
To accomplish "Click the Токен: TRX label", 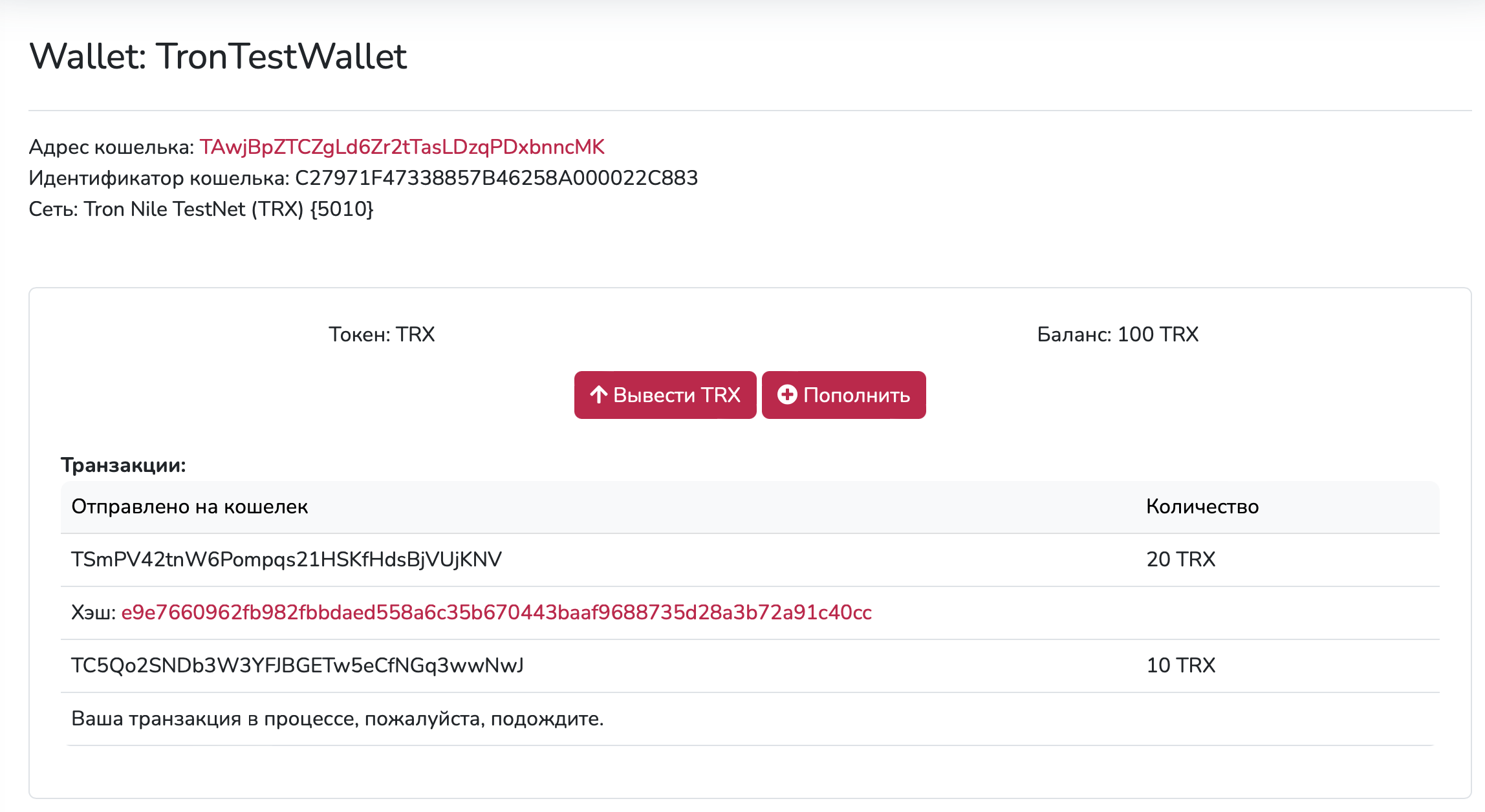I will tap(382, 334).
